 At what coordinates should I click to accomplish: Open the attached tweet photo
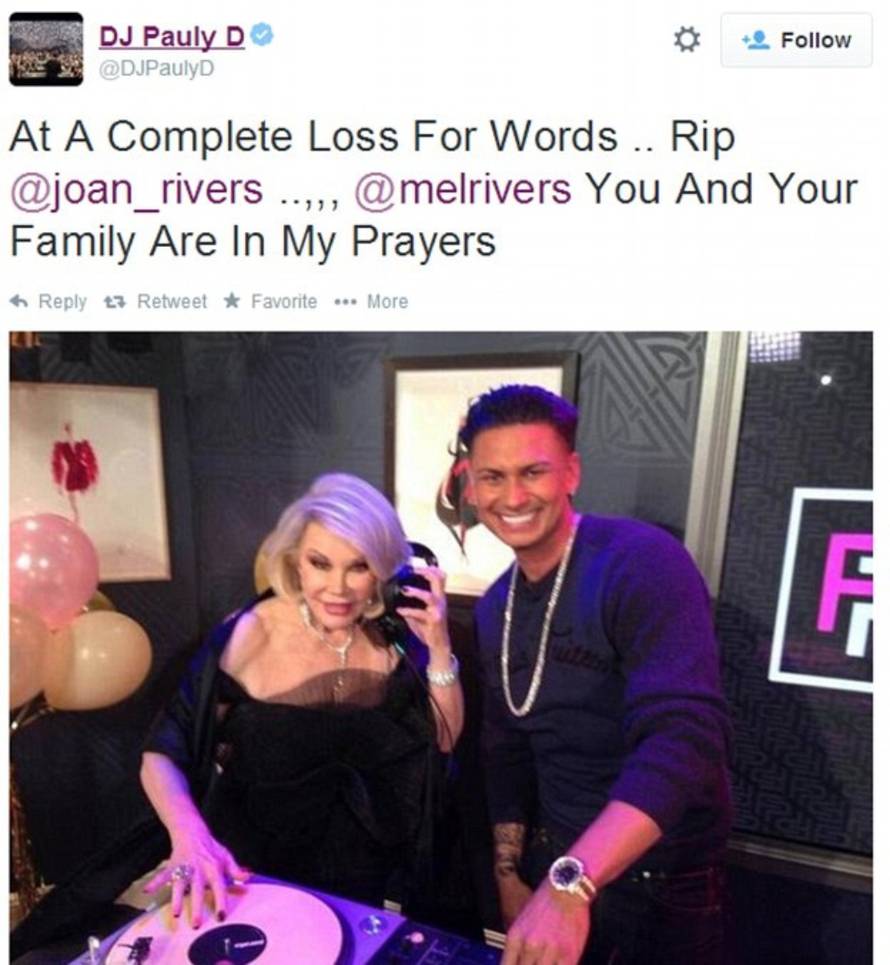click(441, 648)
